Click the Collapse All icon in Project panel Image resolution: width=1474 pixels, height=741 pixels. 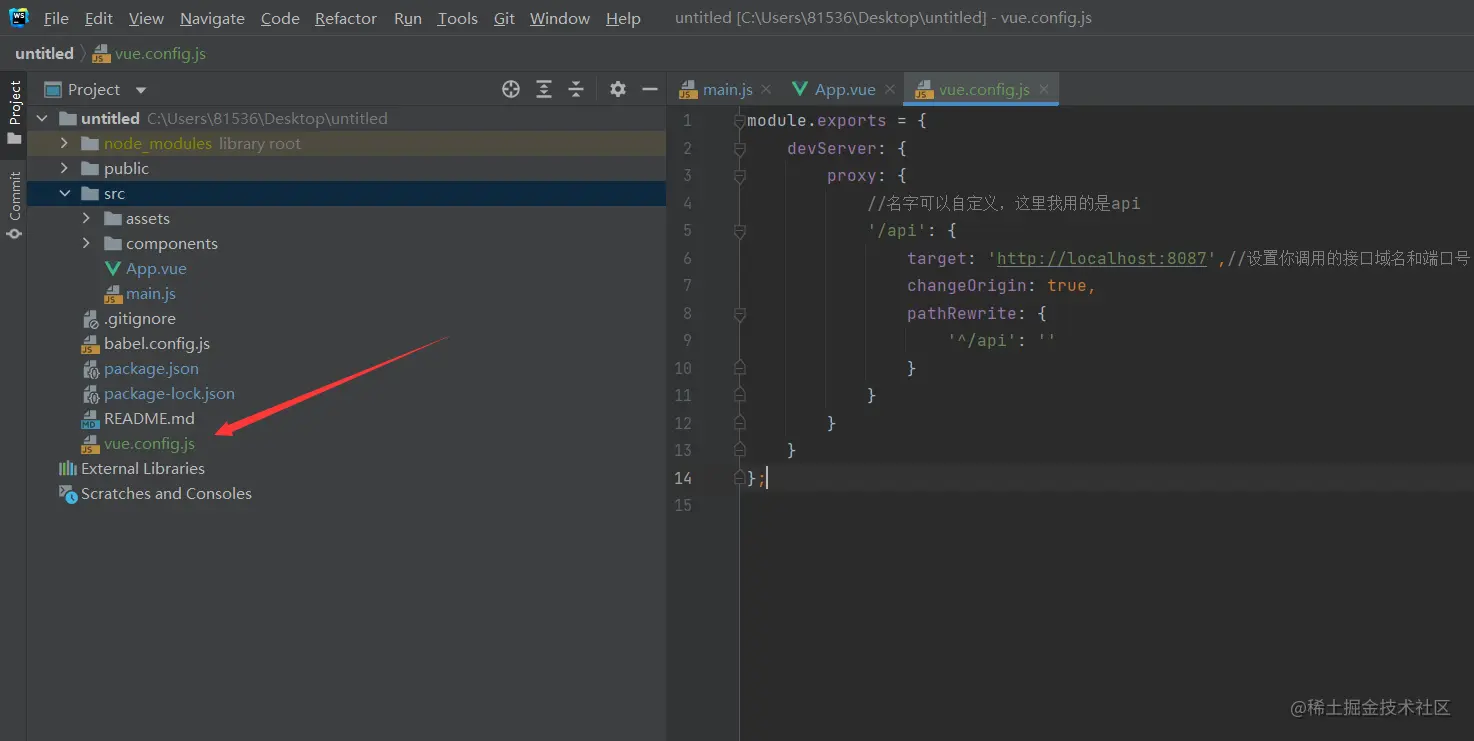click(576, 89)
